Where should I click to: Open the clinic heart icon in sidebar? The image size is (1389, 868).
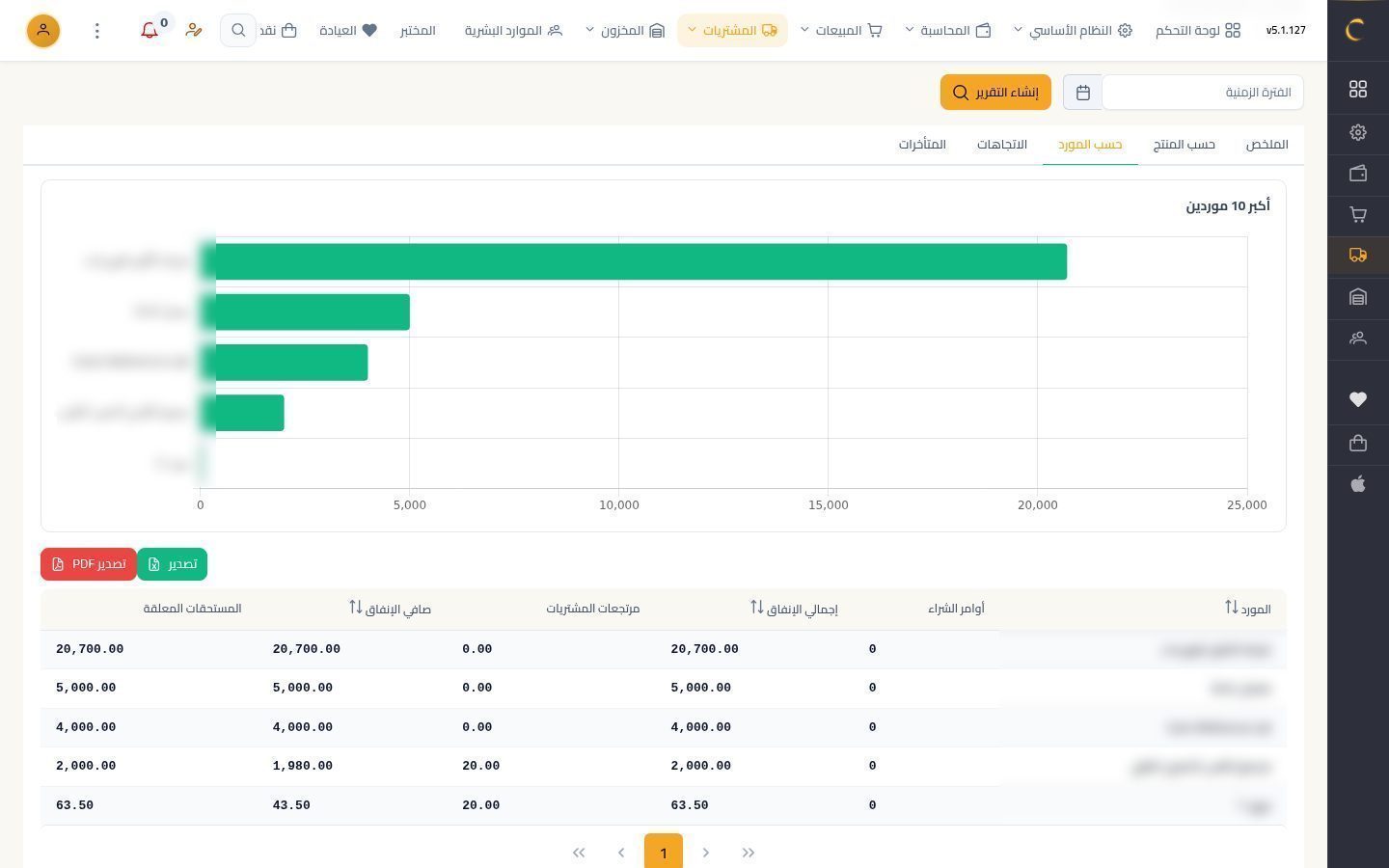(1358, 399)
